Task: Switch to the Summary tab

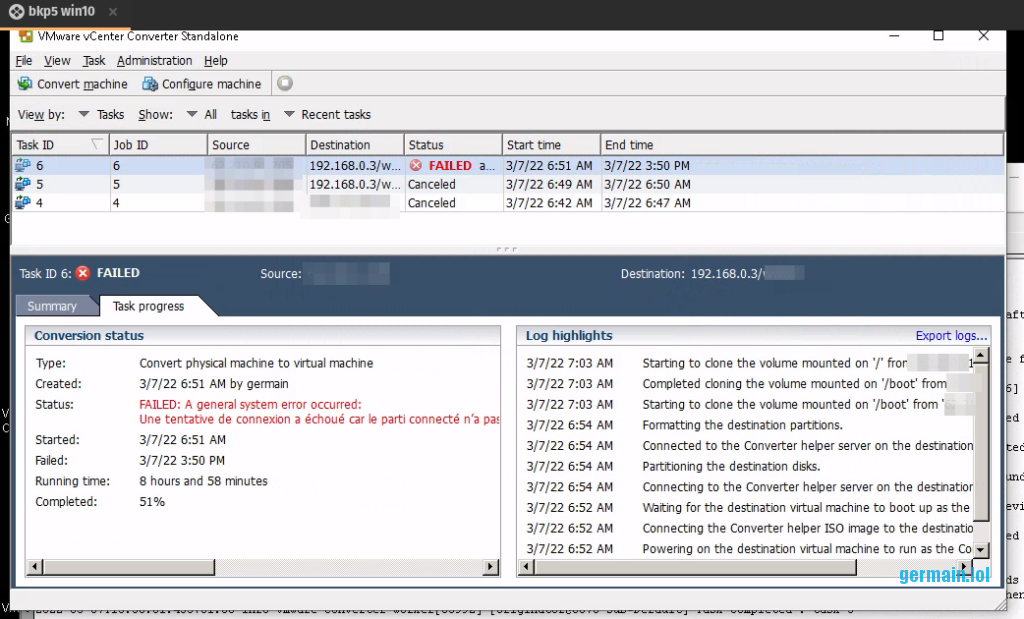Action: click(x=52, y=306)
